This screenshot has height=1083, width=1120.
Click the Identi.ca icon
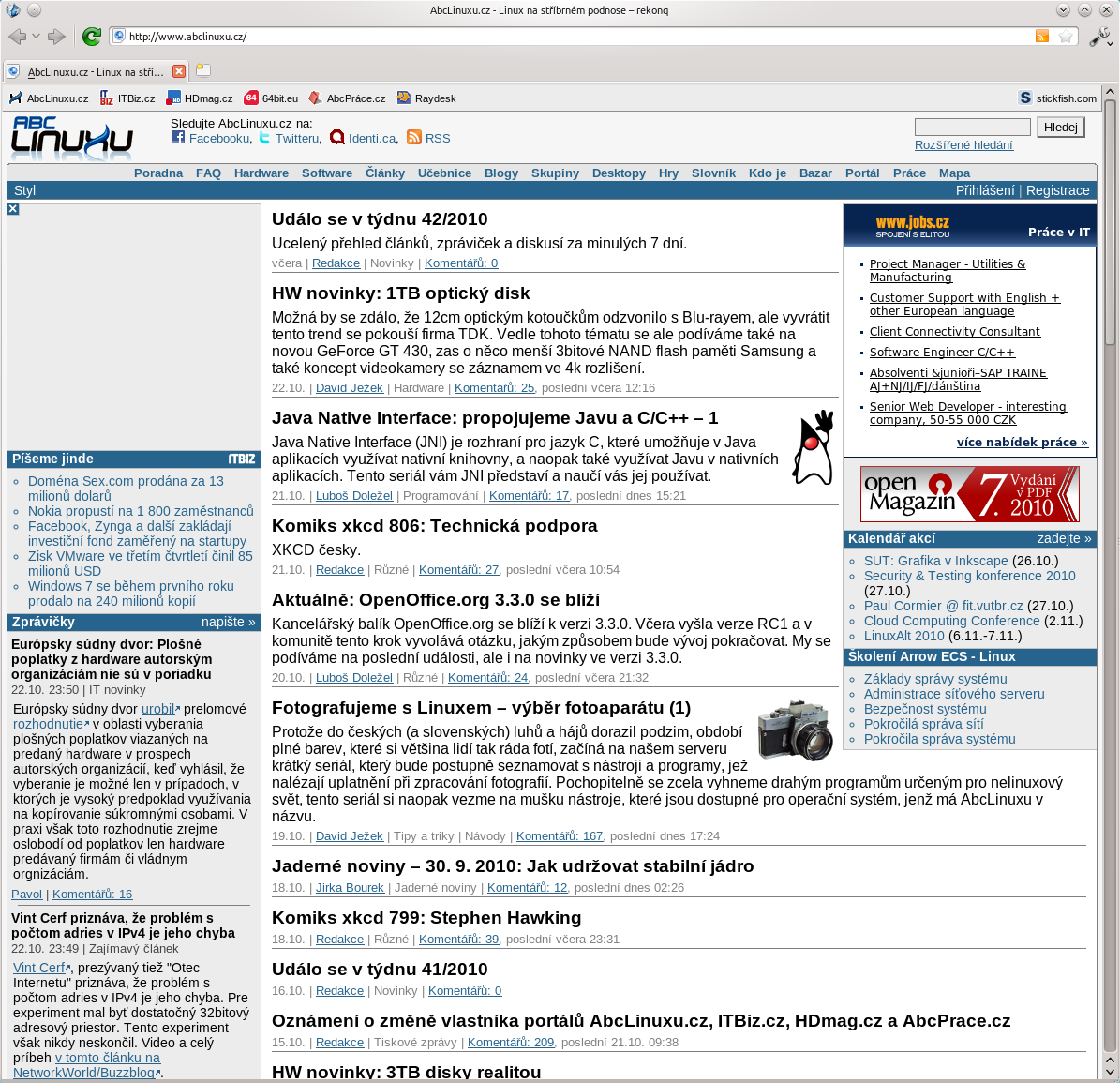(337, 138)
